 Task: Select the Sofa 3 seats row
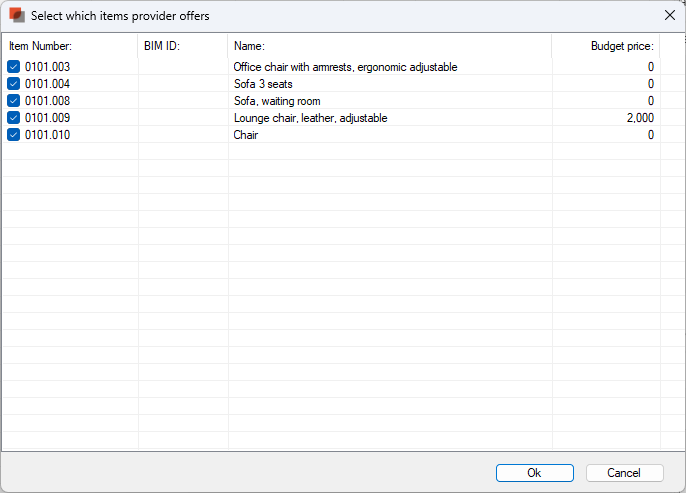click(263, 84)
